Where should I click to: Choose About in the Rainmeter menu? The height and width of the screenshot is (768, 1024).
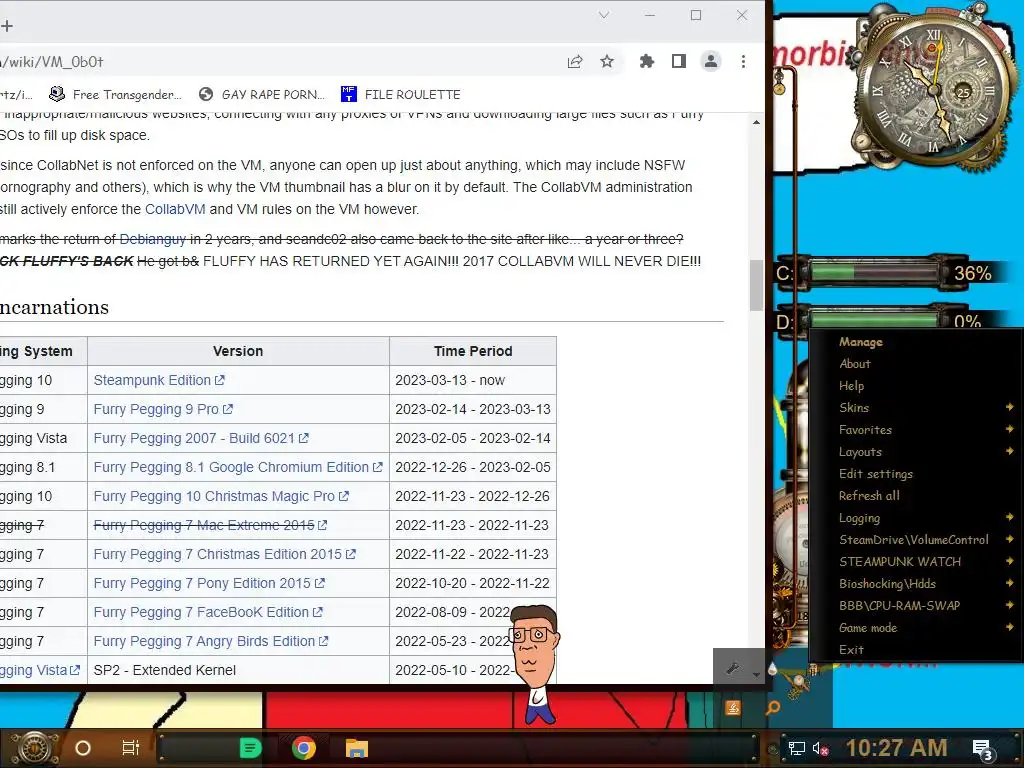(x=916, y=364)
